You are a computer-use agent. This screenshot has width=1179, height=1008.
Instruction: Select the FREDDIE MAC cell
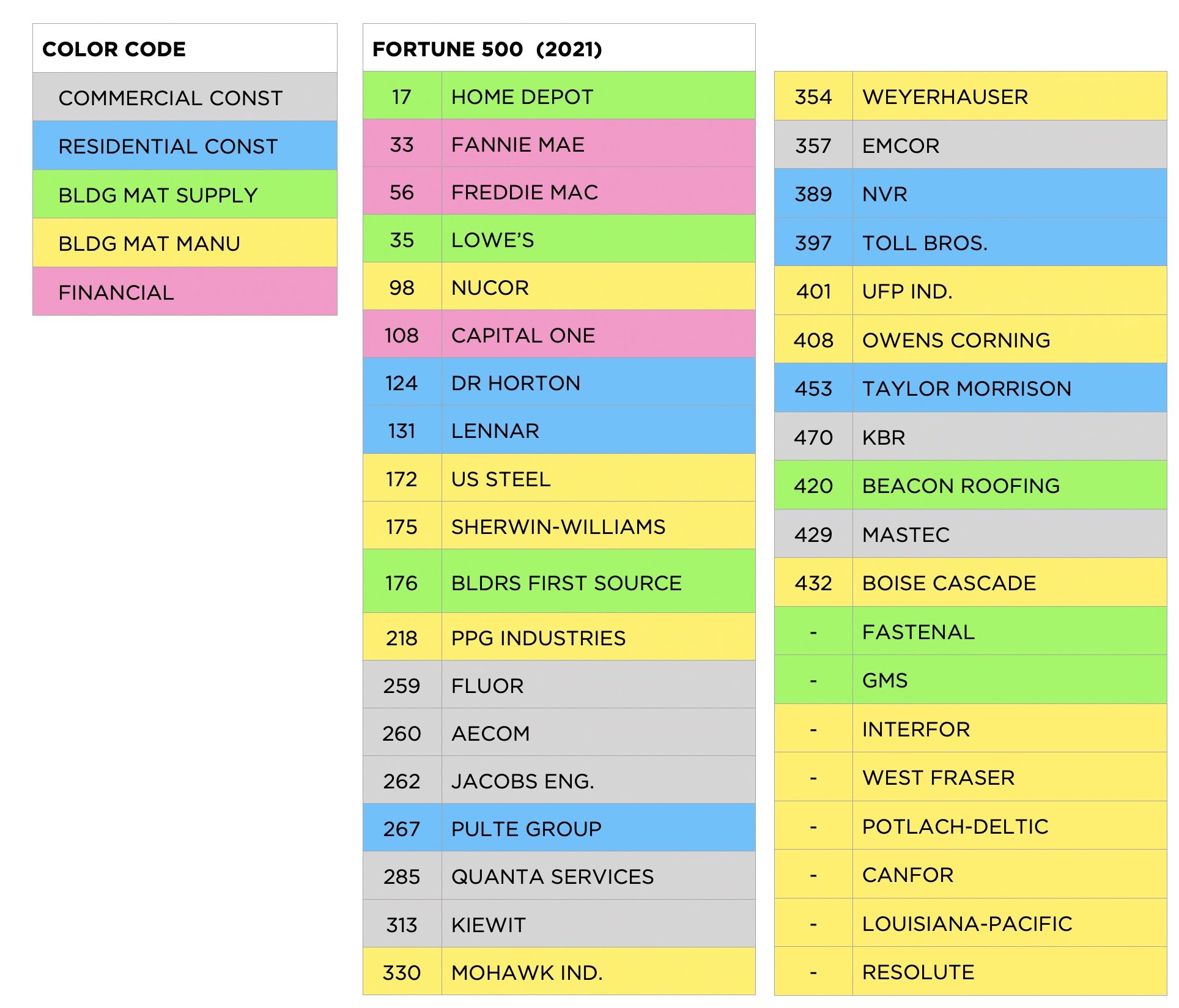[x=598, y=191]
